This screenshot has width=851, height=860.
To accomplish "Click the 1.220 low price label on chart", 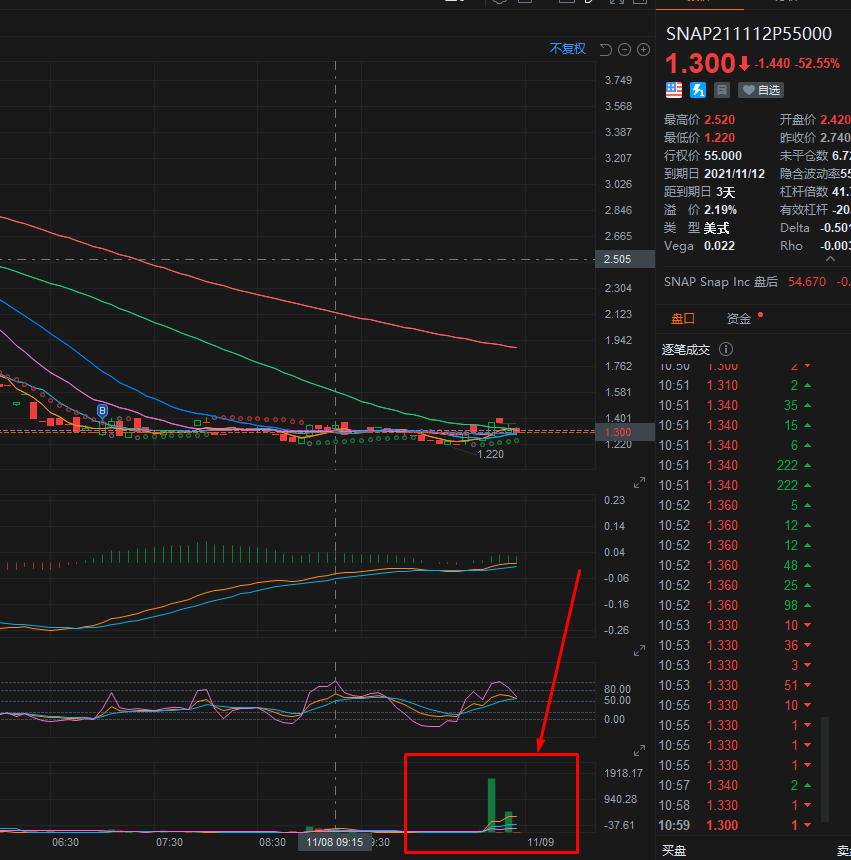I will (x=490, y=454).
